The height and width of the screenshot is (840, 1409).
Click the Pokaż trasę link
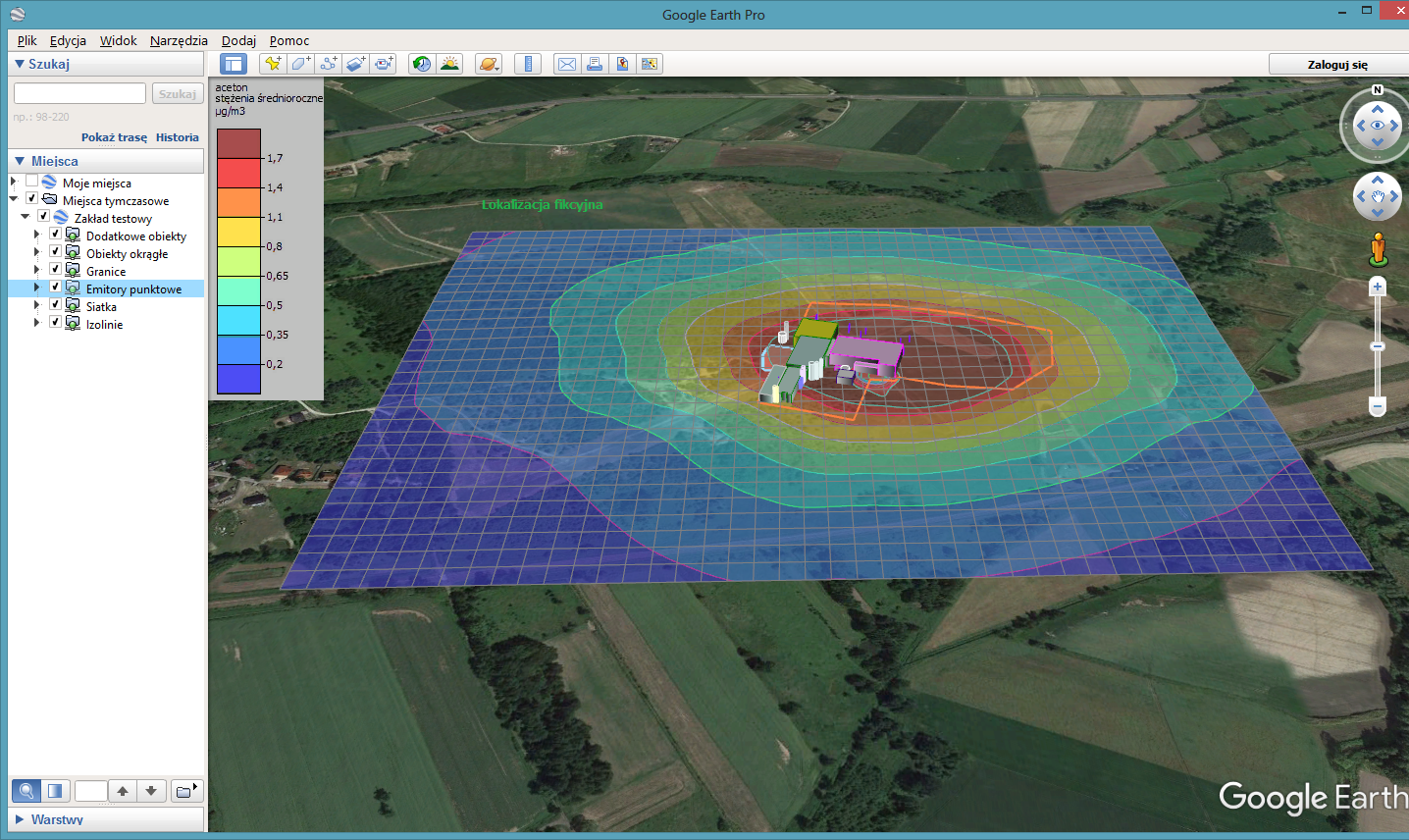[114, 137]
